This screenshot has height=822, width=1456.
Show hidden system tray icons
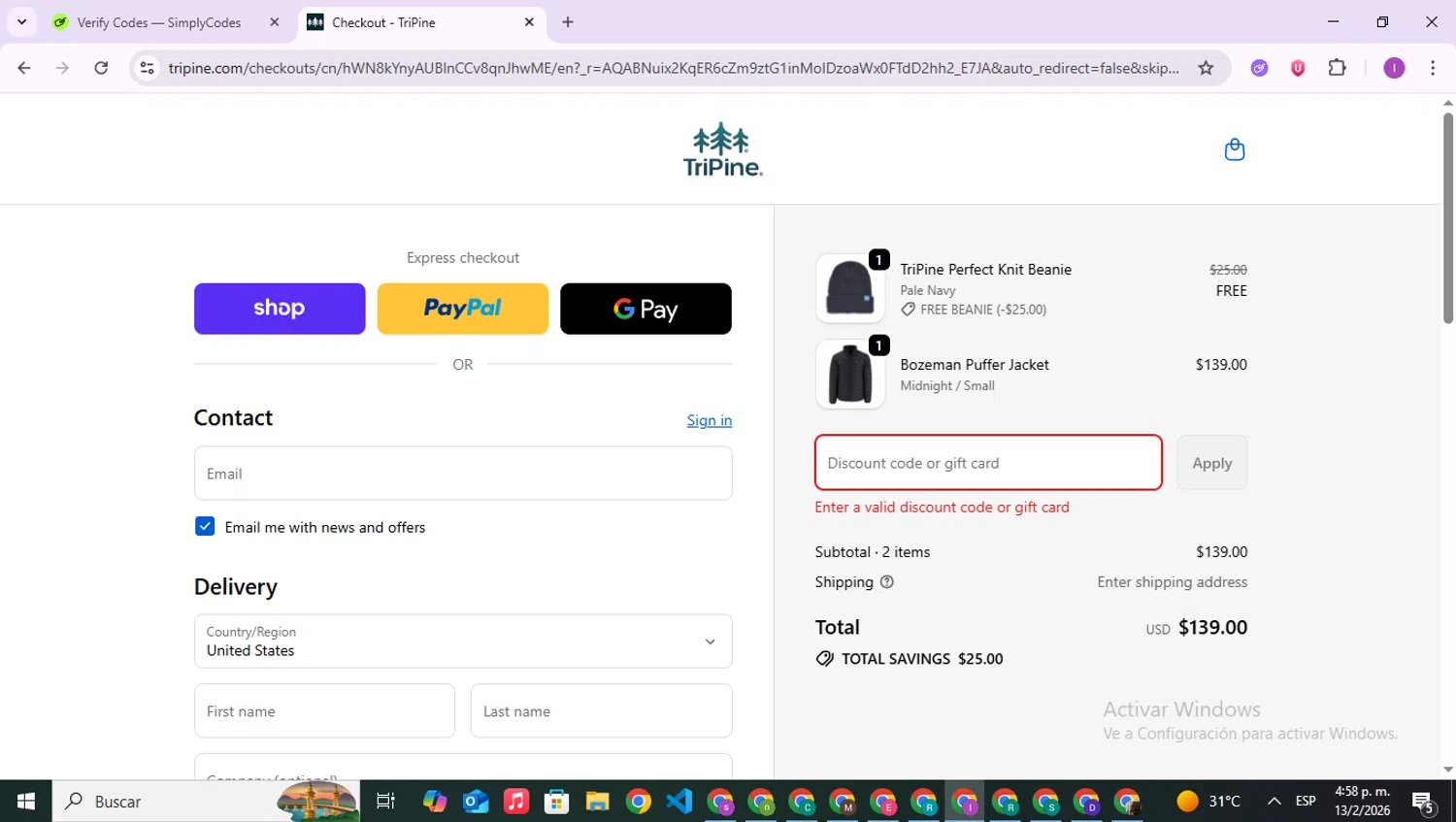1274,802
